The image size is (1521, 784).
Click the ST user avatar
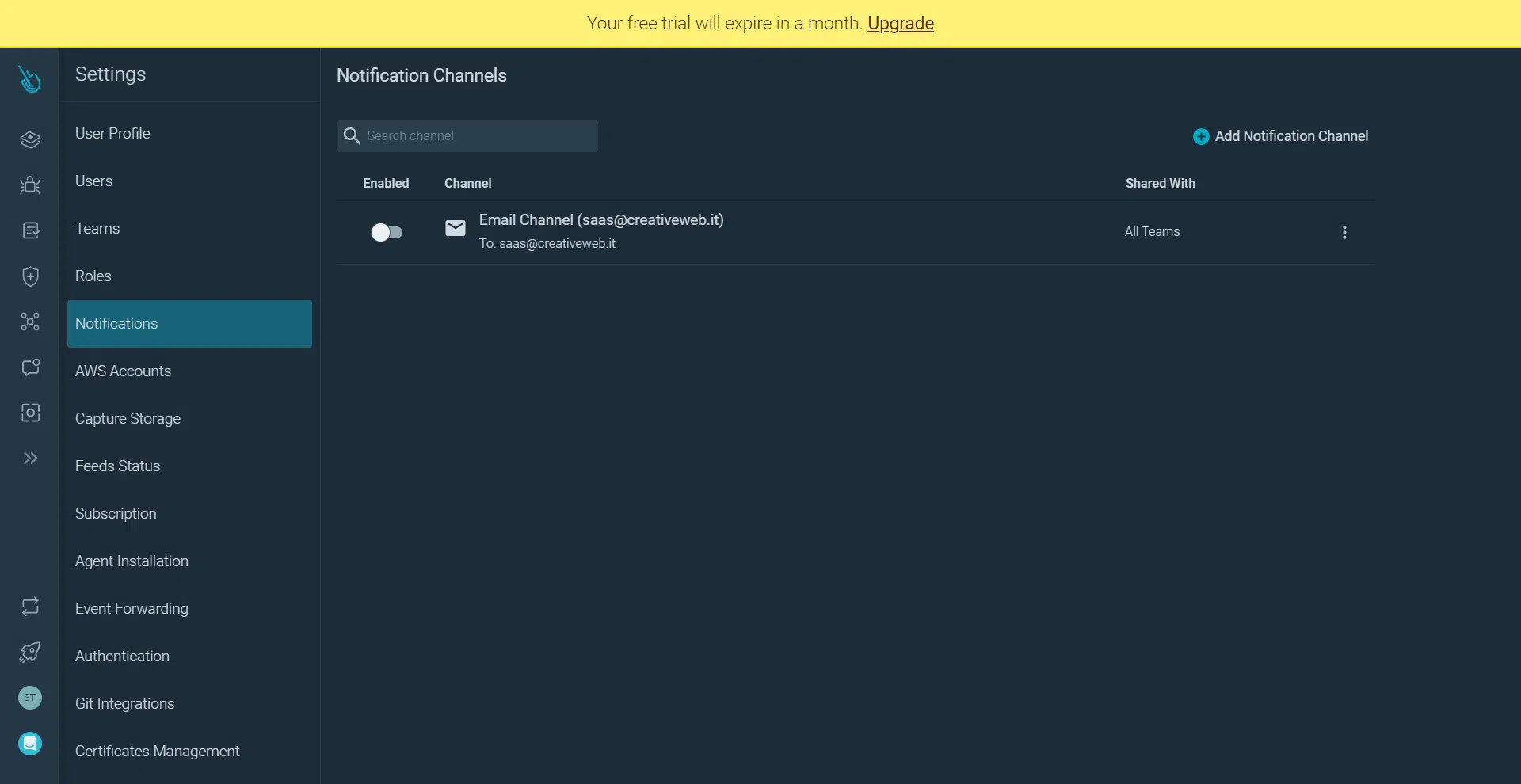pos(30,698)
